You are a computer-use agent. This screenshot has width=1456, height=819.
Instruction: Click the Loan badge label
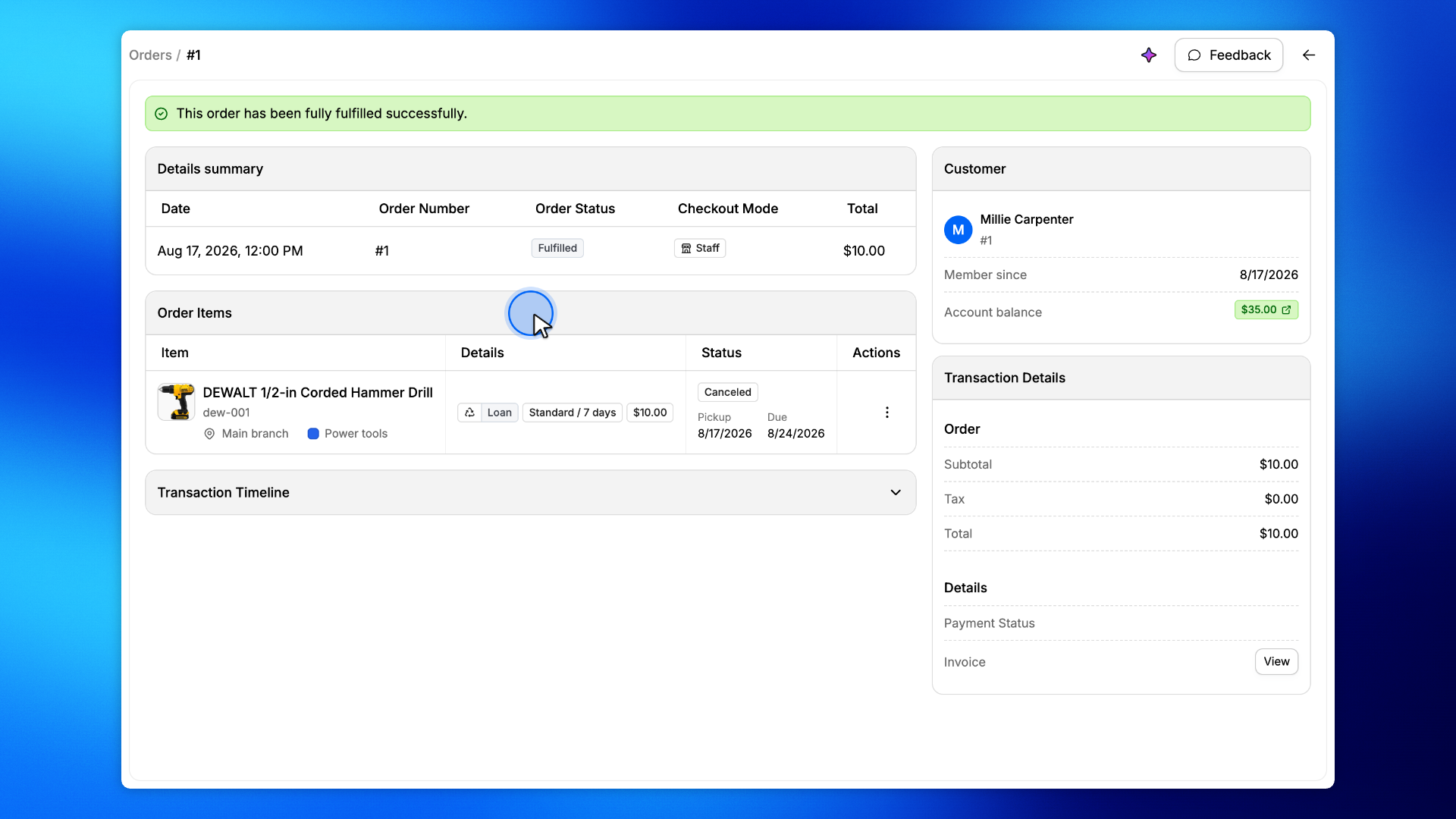pyautogui.click(x=500, y=413)
